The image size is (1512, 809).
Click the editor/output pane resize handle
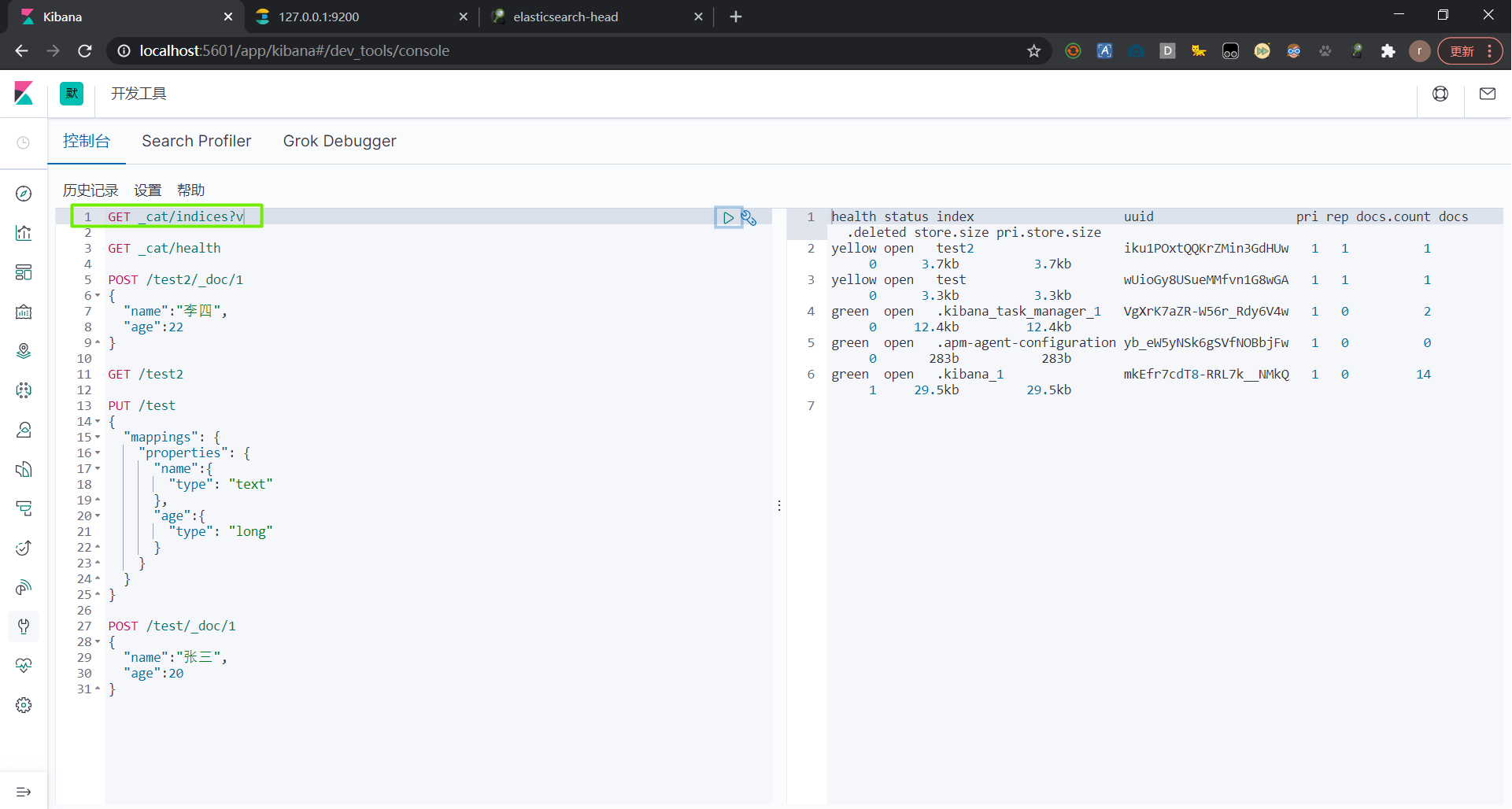pyautogui.click(x=779, y=506)
